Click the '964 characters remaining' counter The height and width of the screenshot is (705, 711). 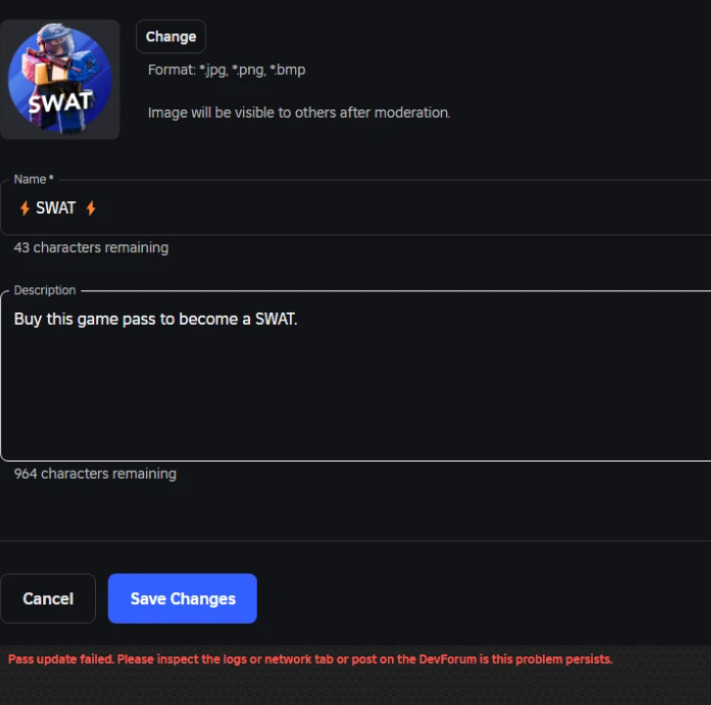point(95,474)
